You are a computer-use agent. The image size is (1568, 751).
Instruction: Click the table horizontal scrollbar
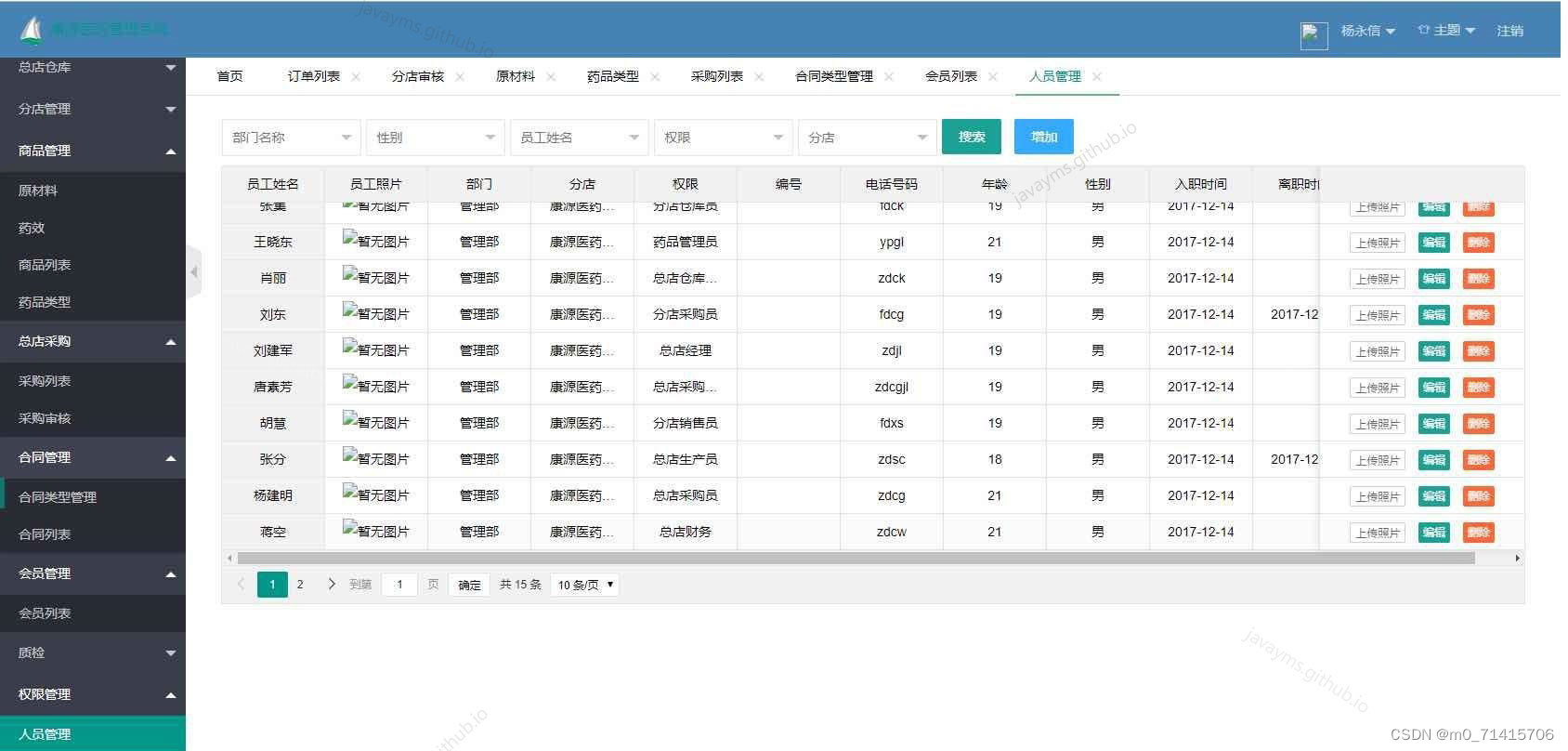tap(856, 558)
